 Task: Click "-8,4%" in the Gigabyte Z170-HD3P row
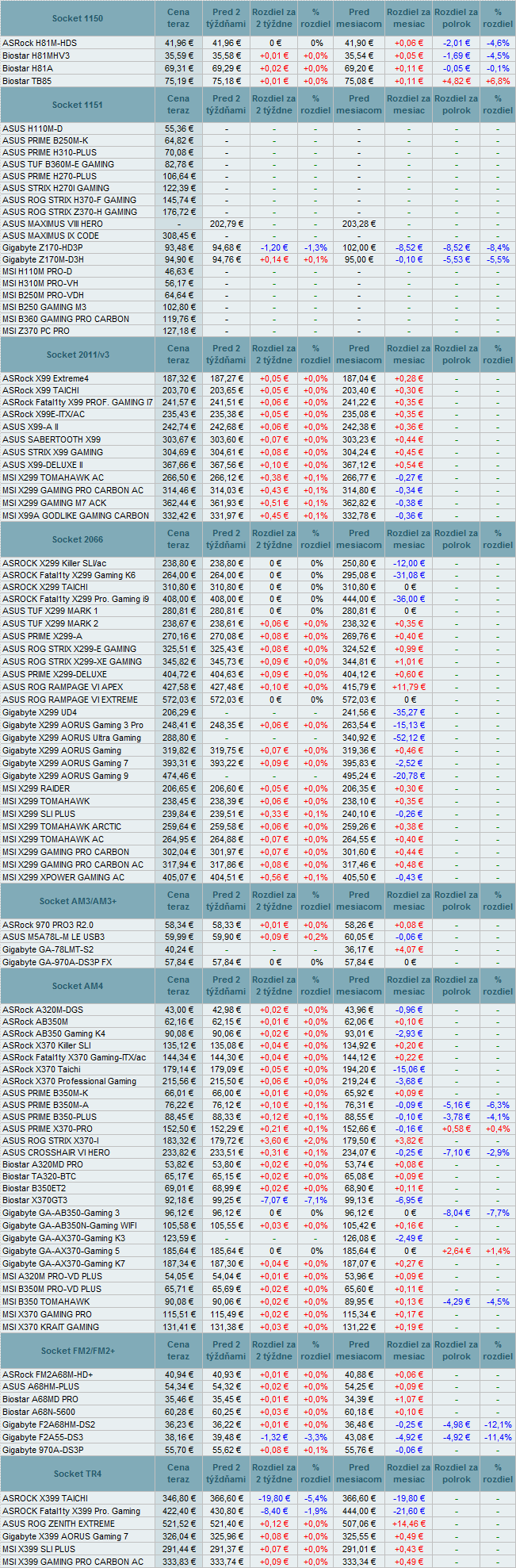tap(499, 247)
